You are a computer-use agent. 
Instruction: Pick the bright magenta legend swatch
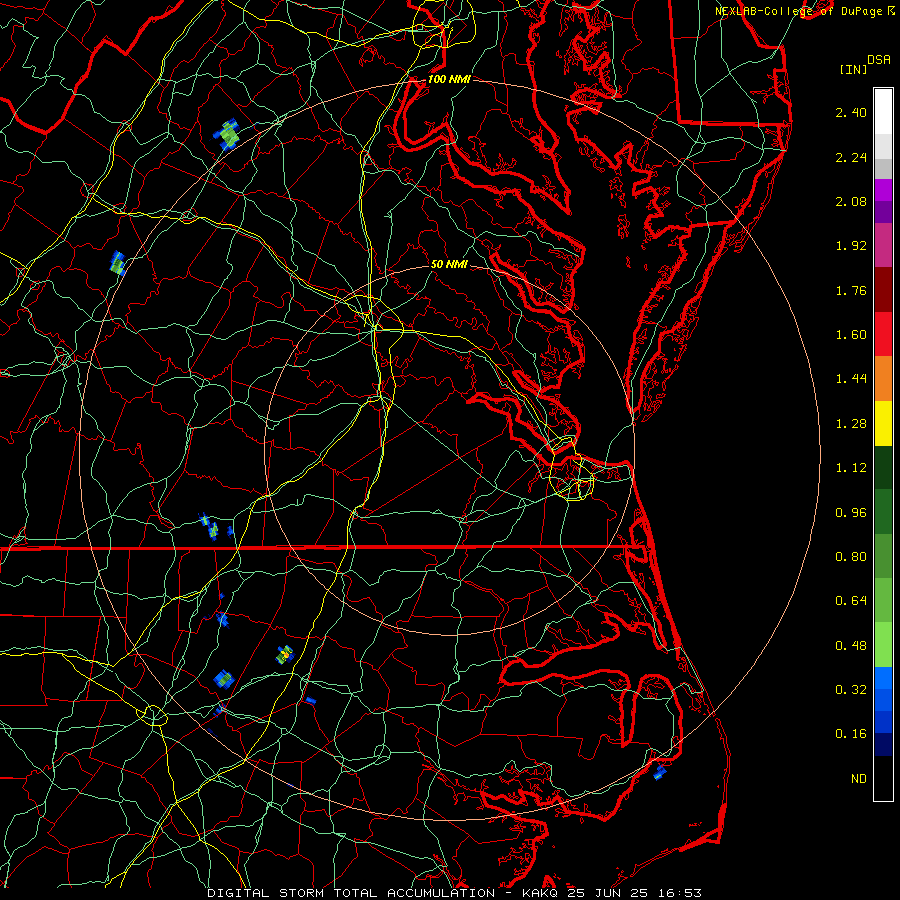click(883, 190)
